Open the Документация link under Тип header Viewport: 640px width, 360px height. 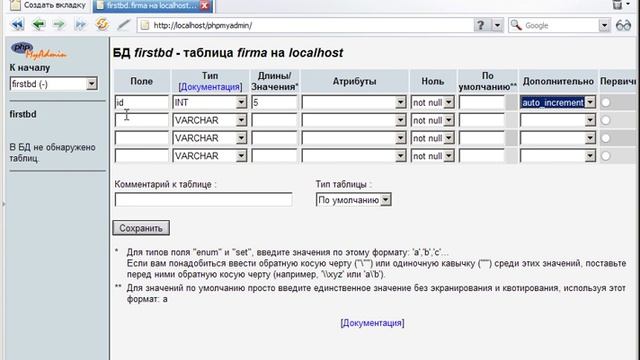pos(210,87)
